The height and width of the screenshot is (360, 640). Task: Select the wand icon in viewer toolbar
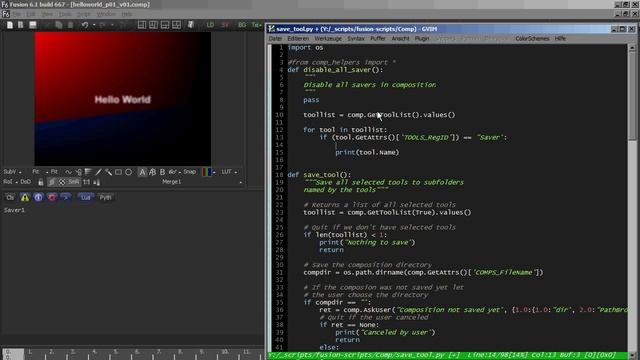coord(109,172)
